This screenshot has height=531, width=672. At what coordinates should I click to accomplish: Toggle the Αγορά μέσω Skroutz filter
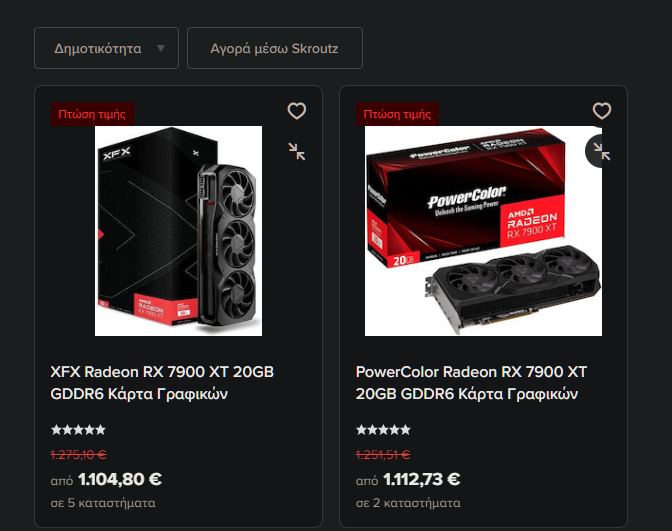(x=275, y=48)
